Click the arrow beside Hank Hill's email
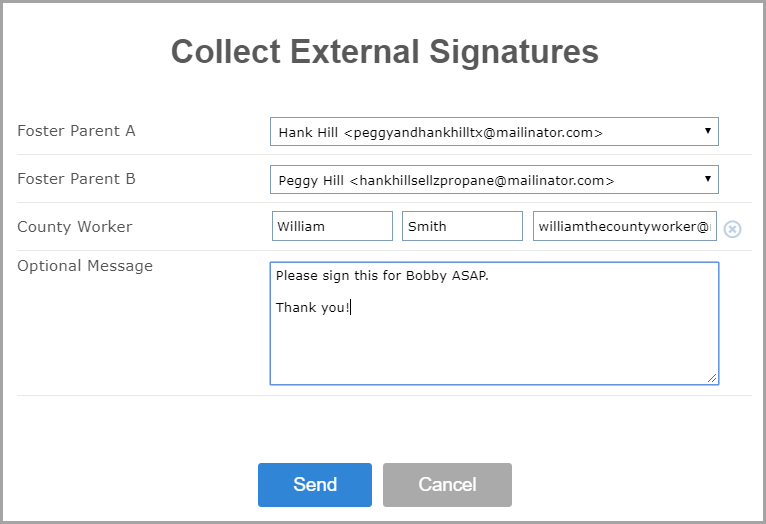This screenshot has width=766, height=524. [x=707, y=130]
